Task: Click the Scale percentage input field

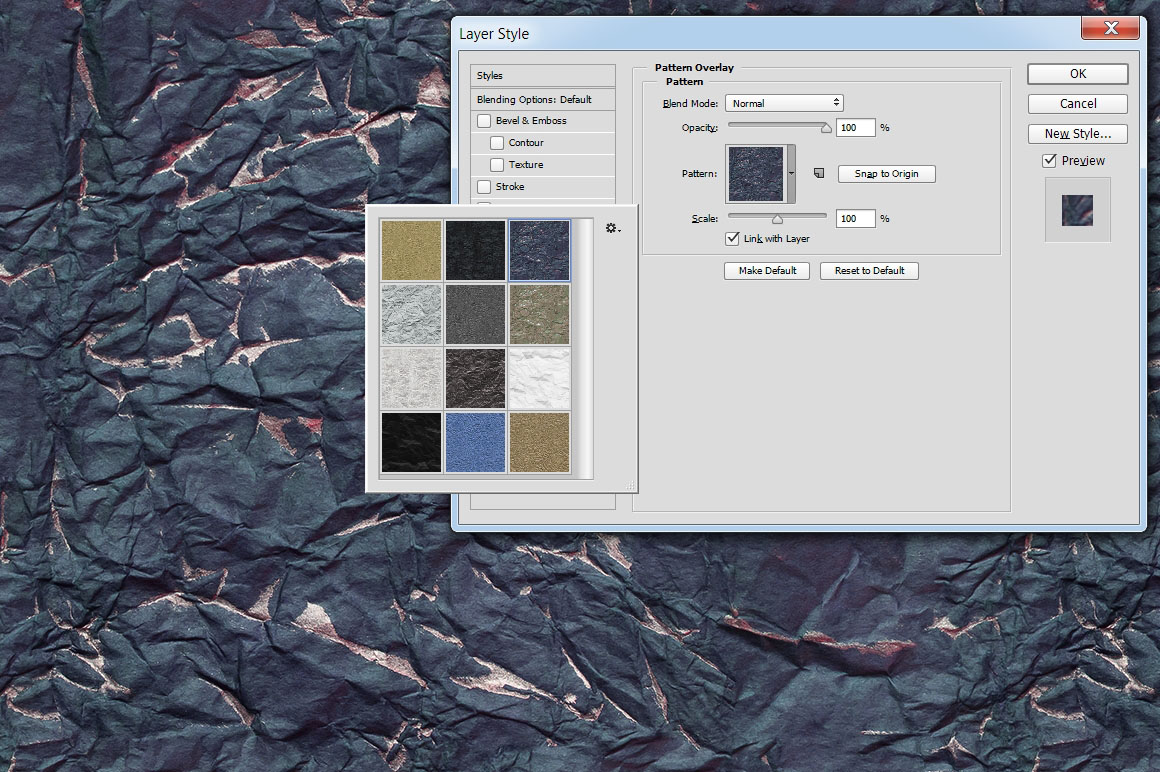Action: tap(855, 218)
